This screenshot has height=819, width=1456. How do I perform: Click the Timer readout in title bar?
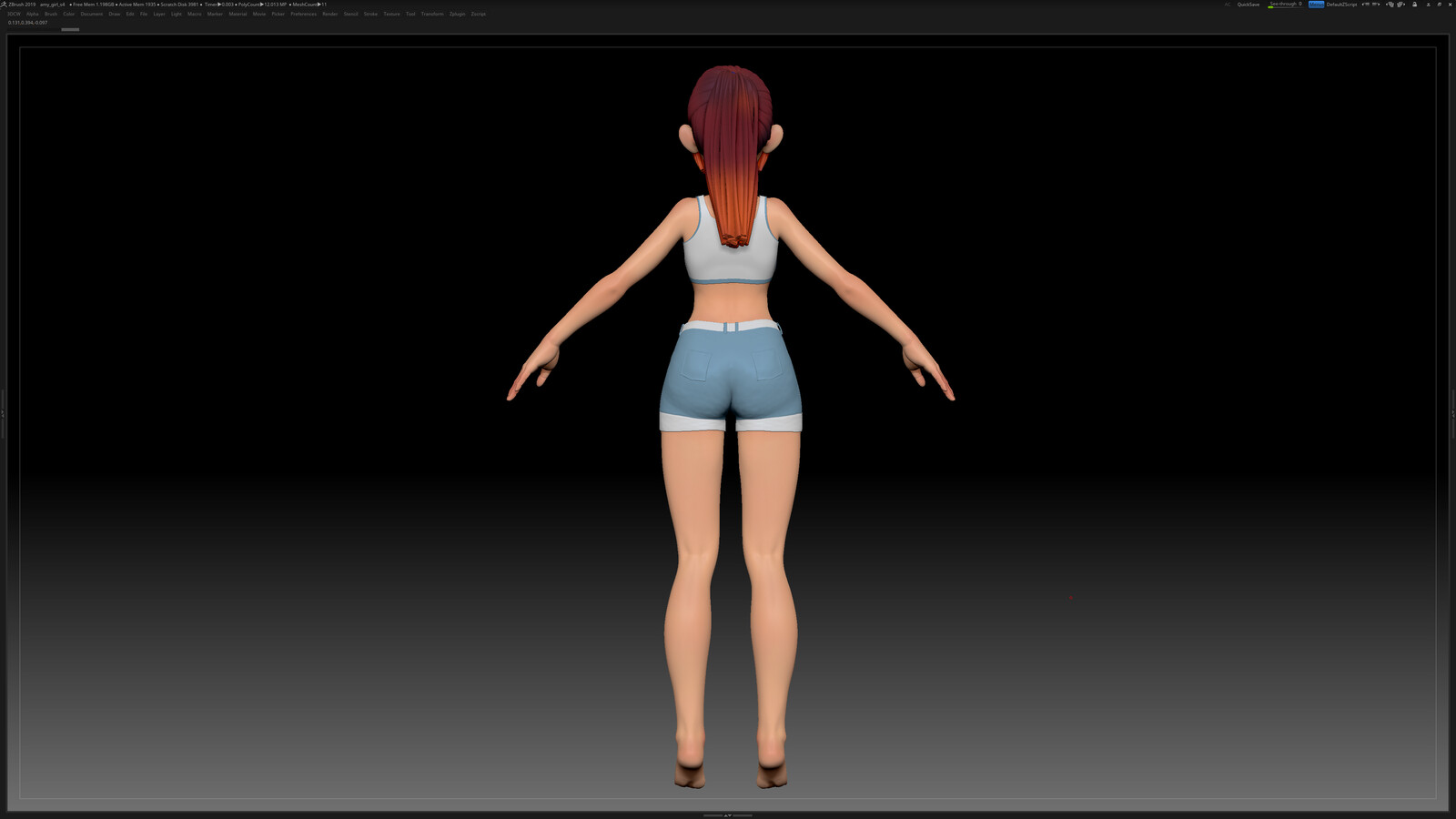click(218, 5)
